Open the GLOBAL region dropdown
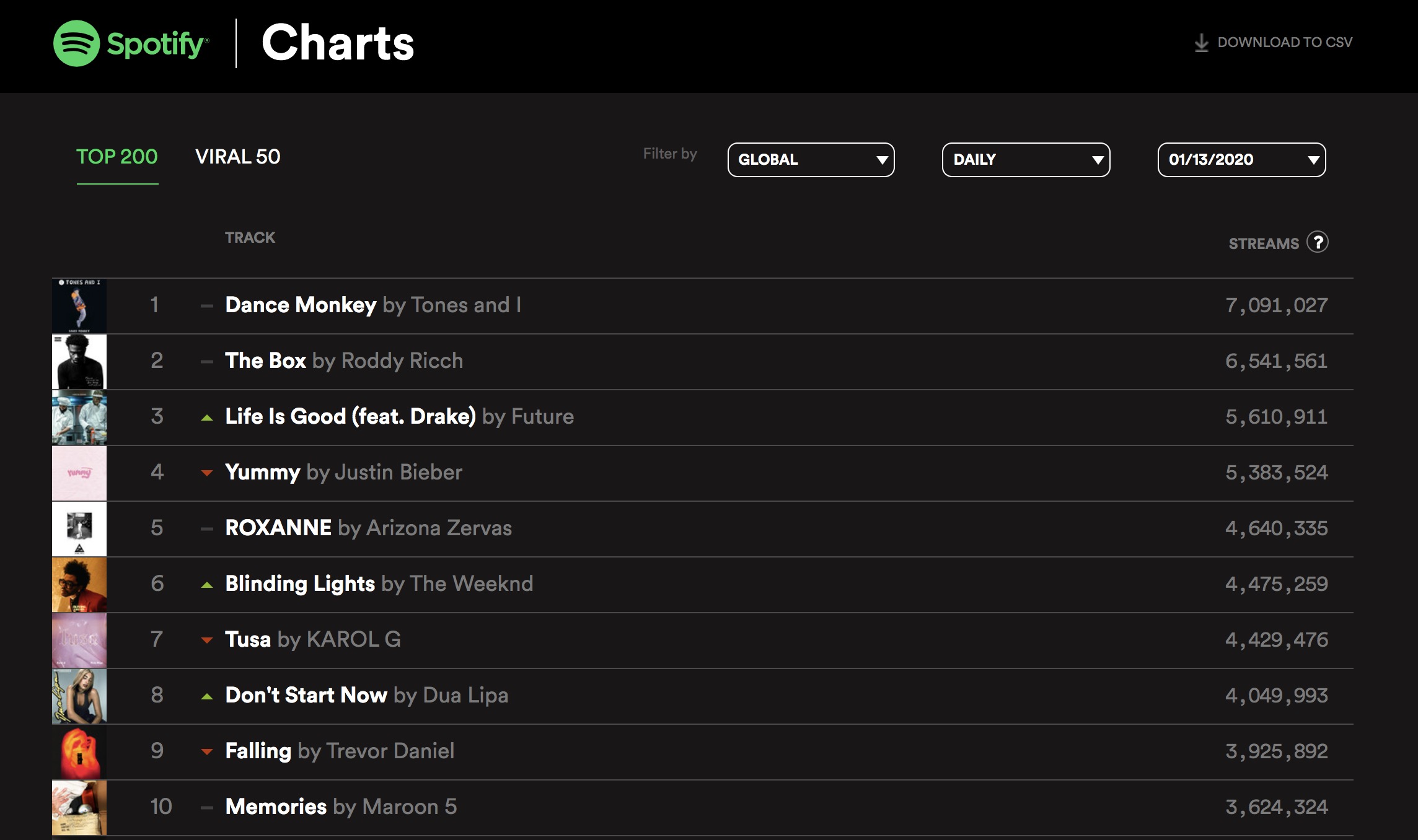 (811, 160)
